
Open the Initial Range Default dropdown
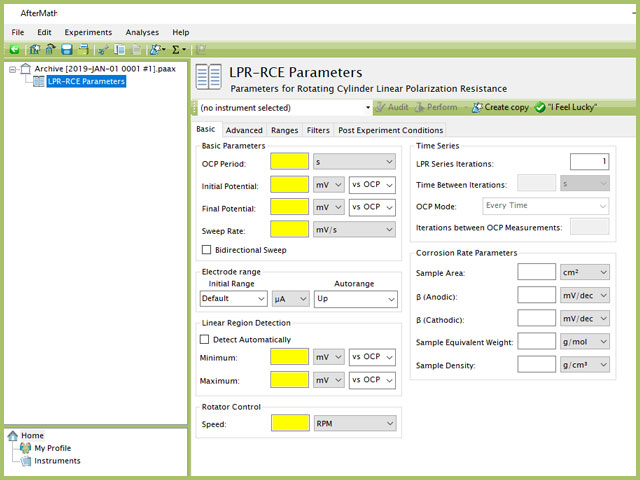coord(233,299)
